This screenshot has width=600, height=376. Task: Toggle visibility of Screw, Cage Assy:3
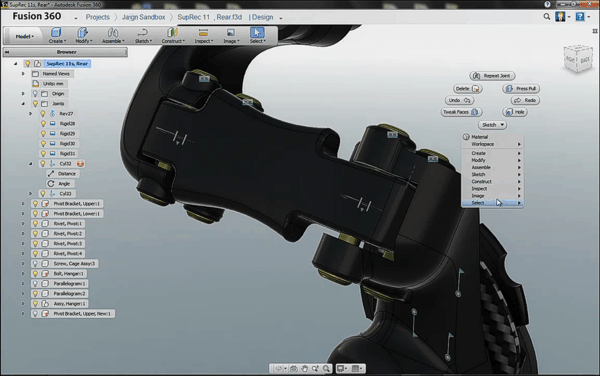[x=35, y=264]
